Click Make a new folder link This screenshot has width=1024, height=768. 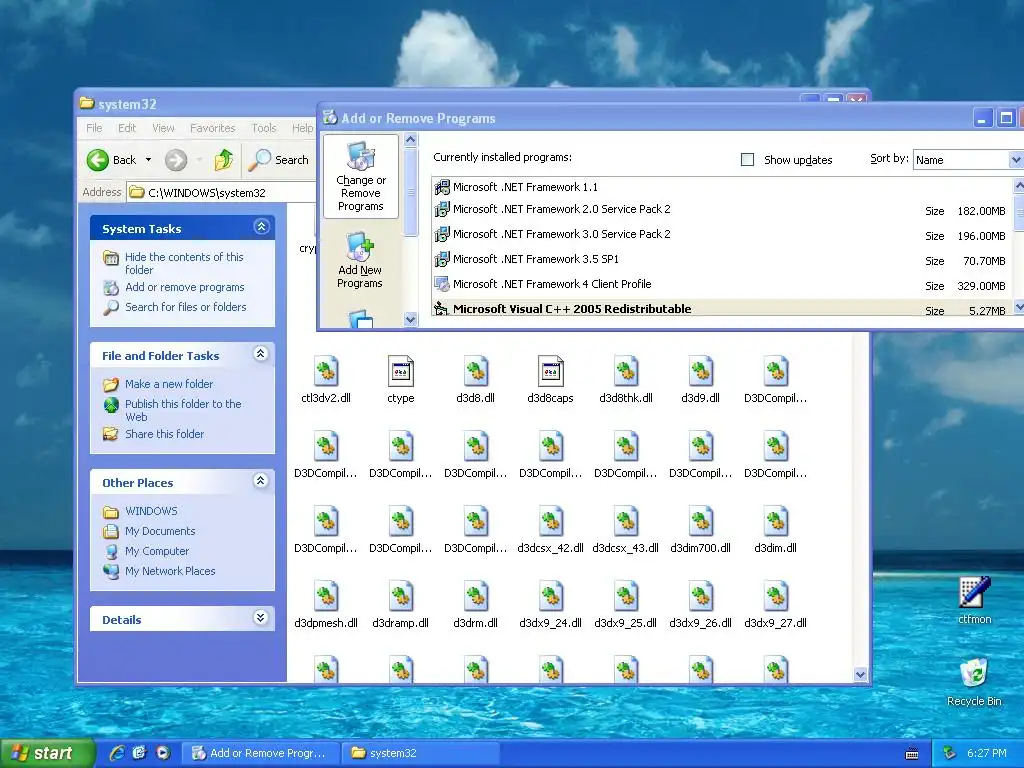(x=169, y=384)
